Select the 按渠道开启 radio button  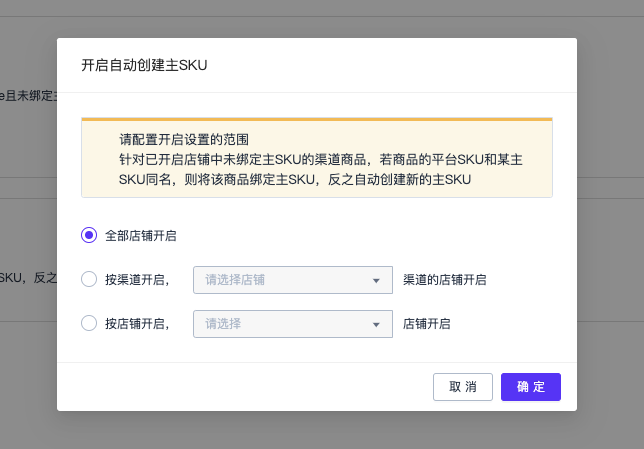point(89,279)
